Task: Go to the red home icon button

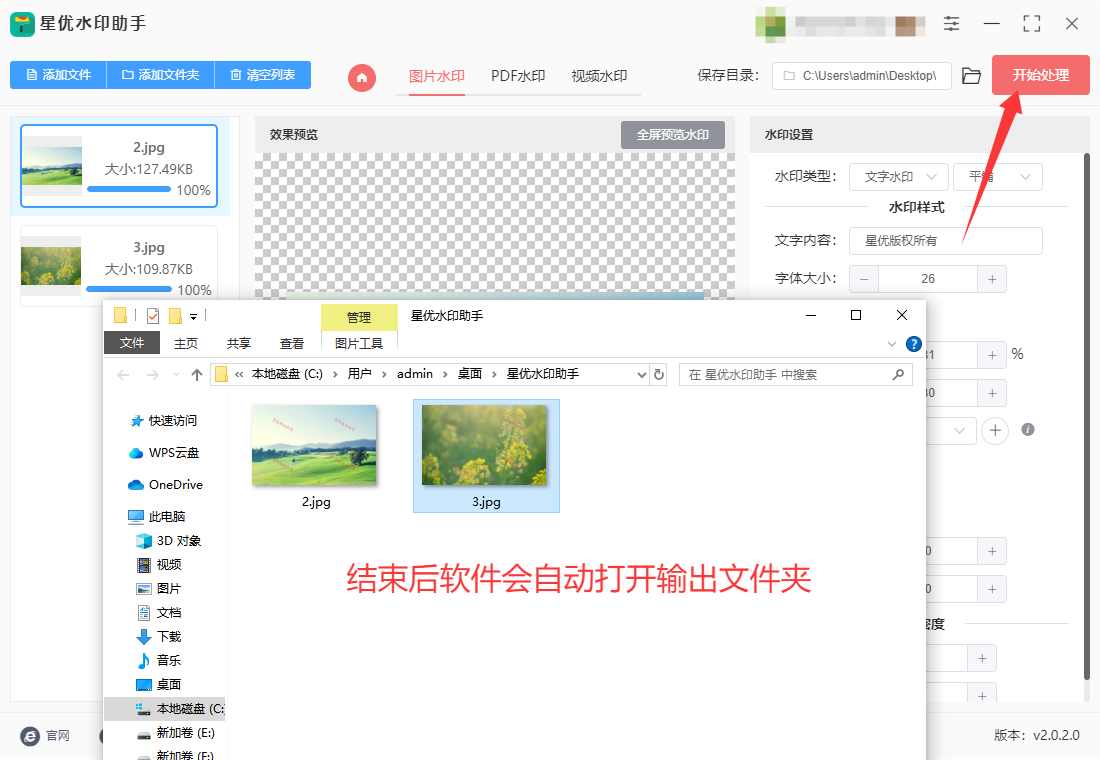Action: point(362,77)
